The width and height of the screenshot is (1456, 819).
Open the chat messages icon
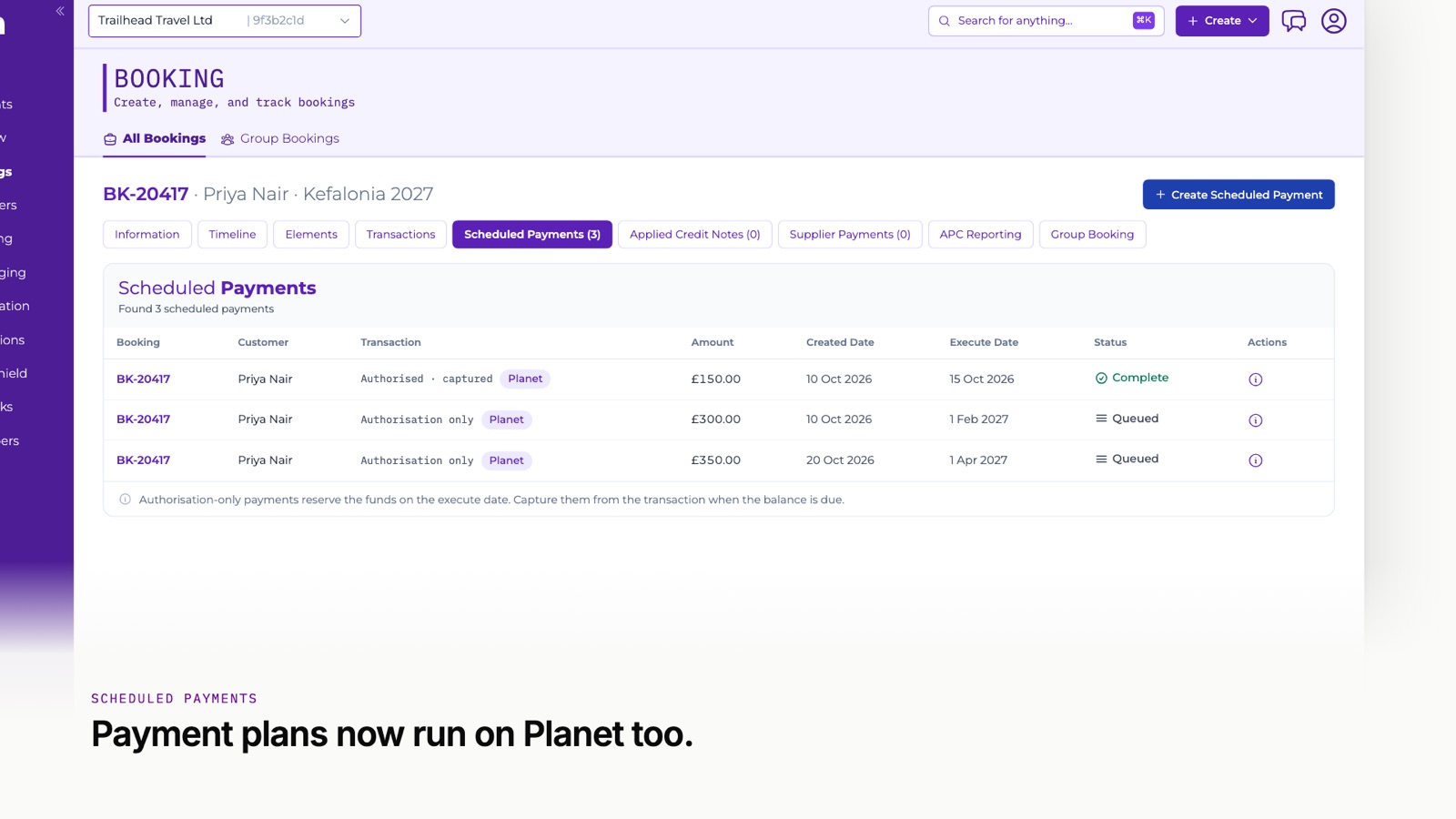coord(1293,21)
